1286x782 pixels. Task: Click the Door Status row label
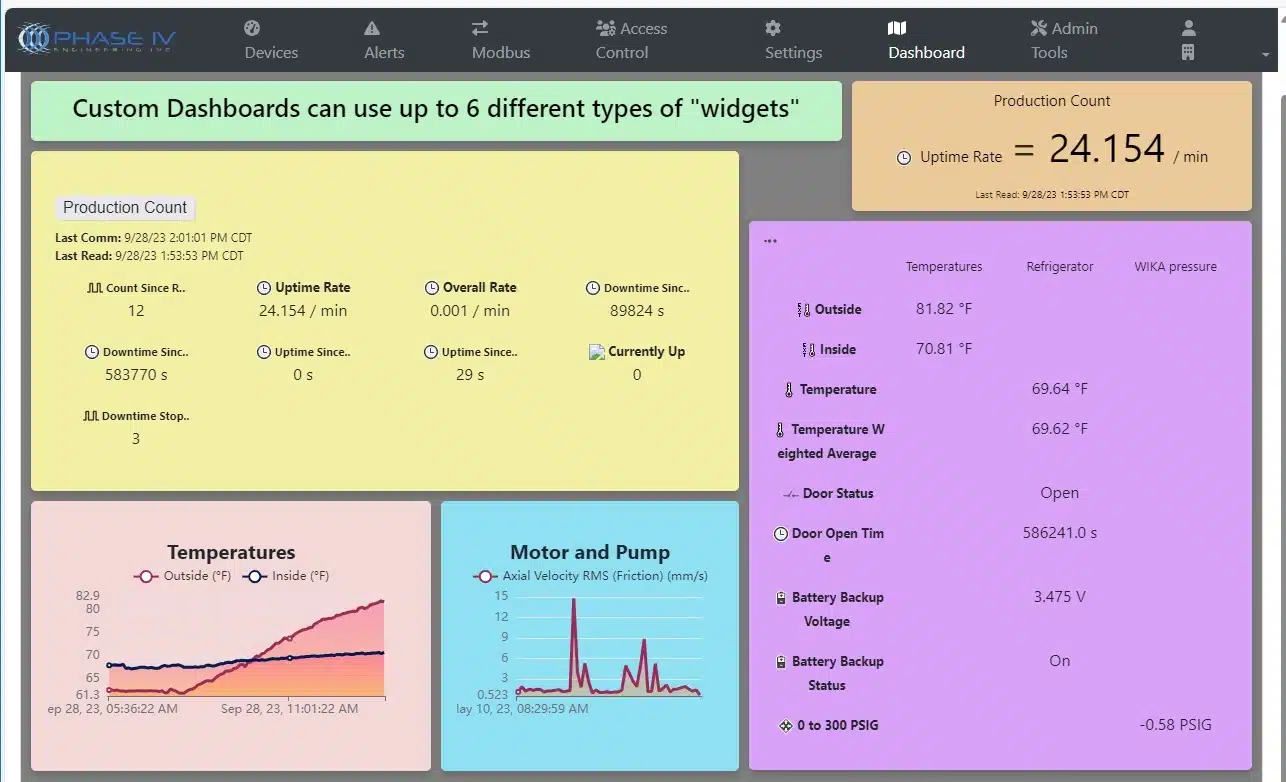click(x=837, y=493)
